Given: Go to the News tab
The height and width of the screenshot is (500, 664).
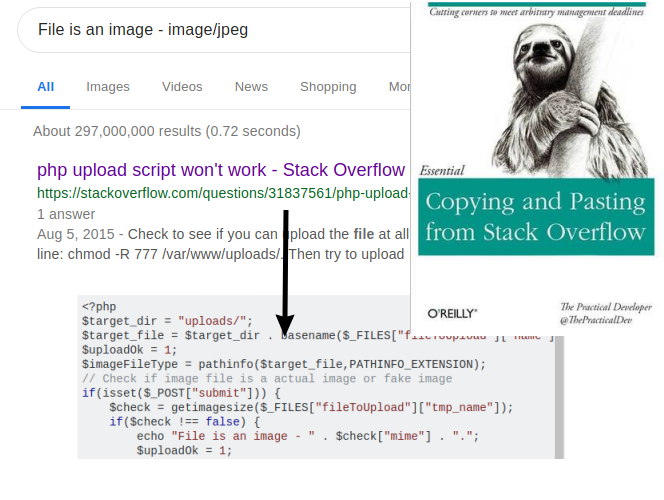Looking at the screenshot, I should pyautogui.click(x=251, y=87).
